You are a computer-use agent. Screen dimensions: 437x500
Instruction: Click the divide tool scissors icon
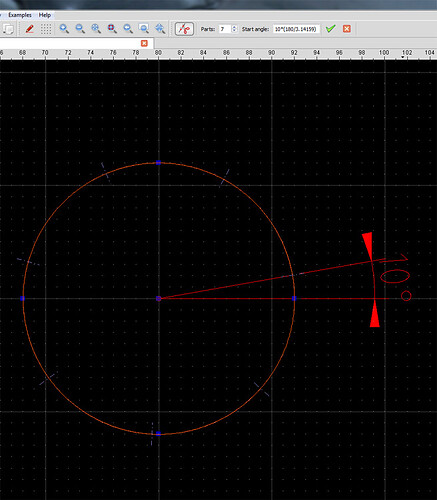184,29
